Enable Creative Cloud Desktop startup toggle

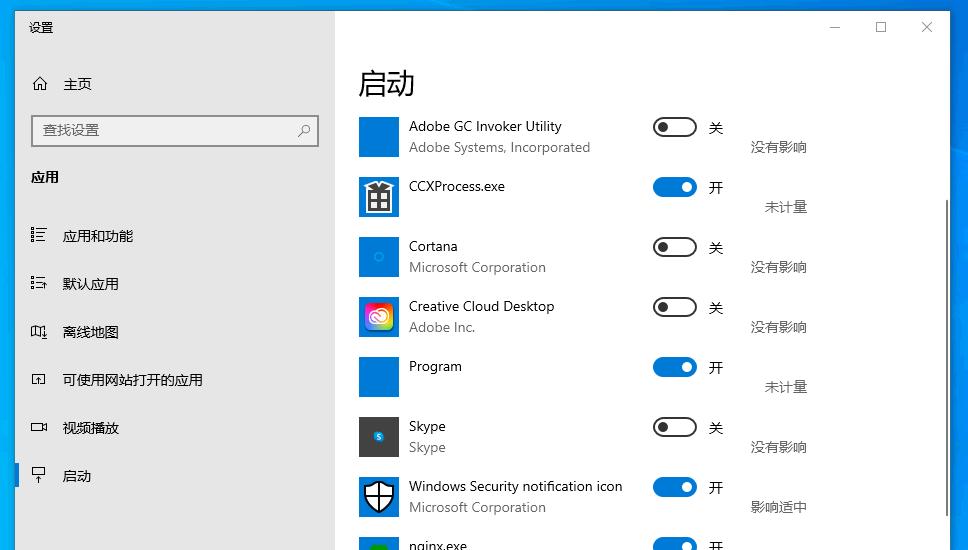pyautogui.click(x=675, y=307)
